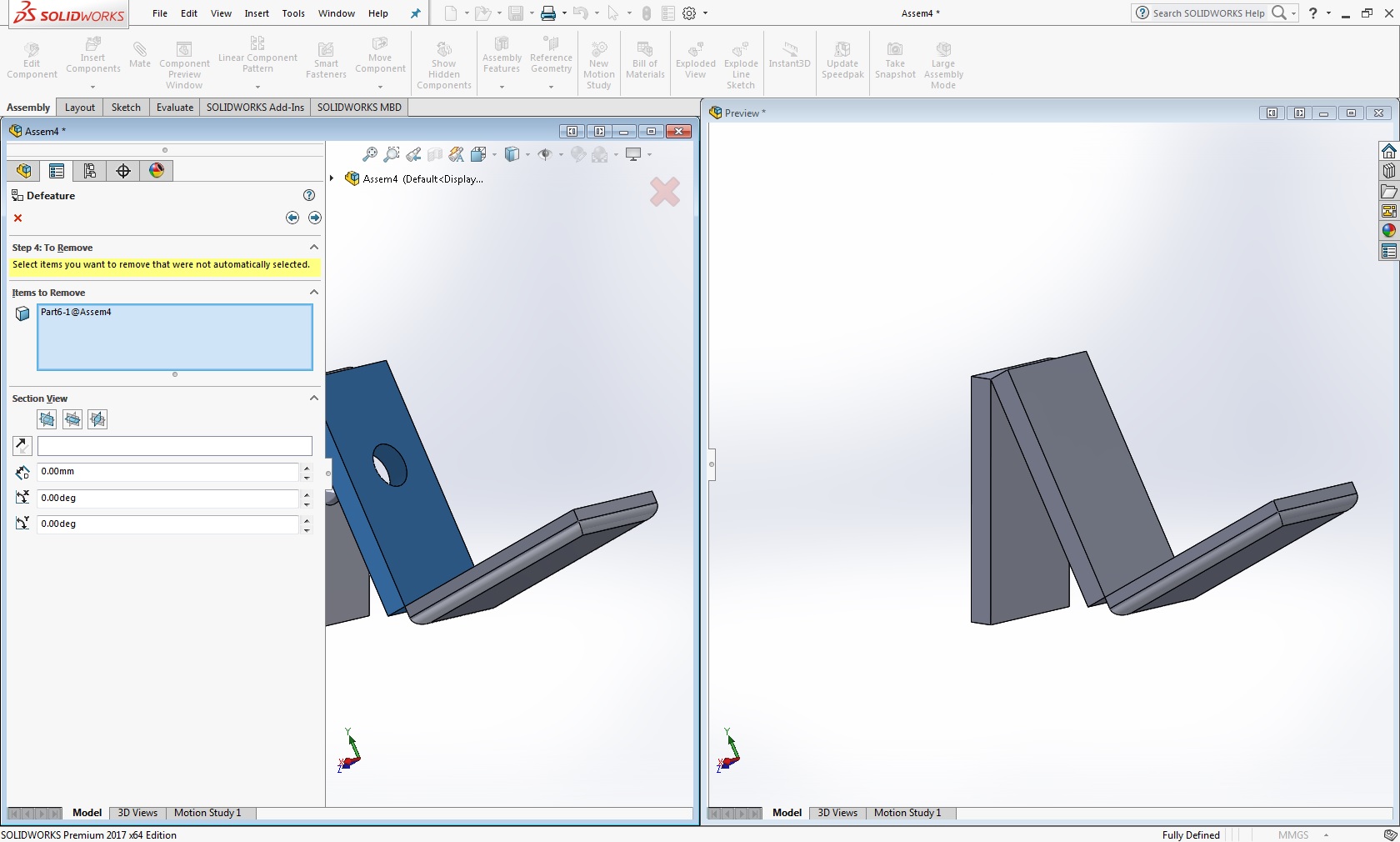Screen dimensions: 1400x842
Task: Go back to previous Defeature step
Action: (292, 218)
